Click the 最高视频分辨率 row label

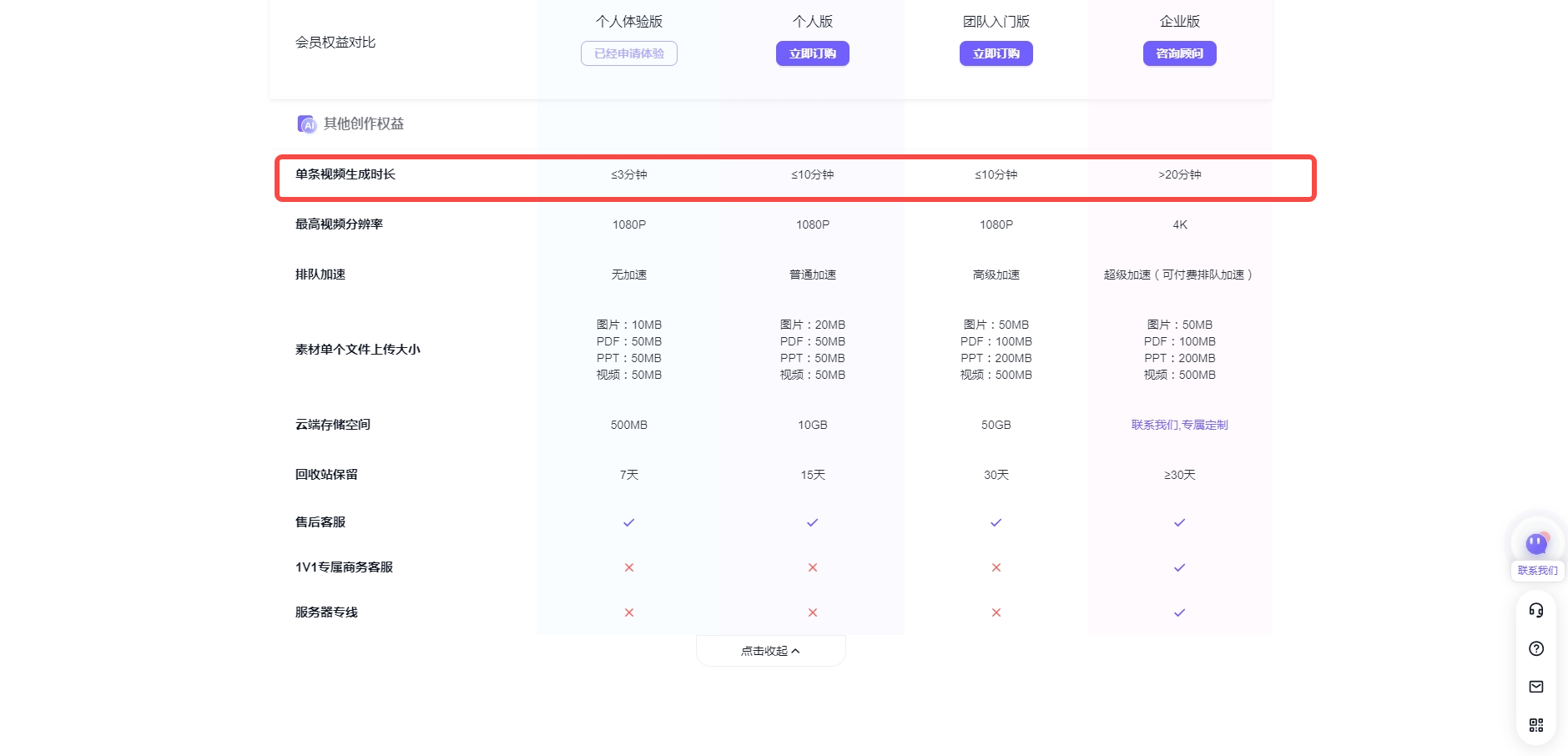339,224
